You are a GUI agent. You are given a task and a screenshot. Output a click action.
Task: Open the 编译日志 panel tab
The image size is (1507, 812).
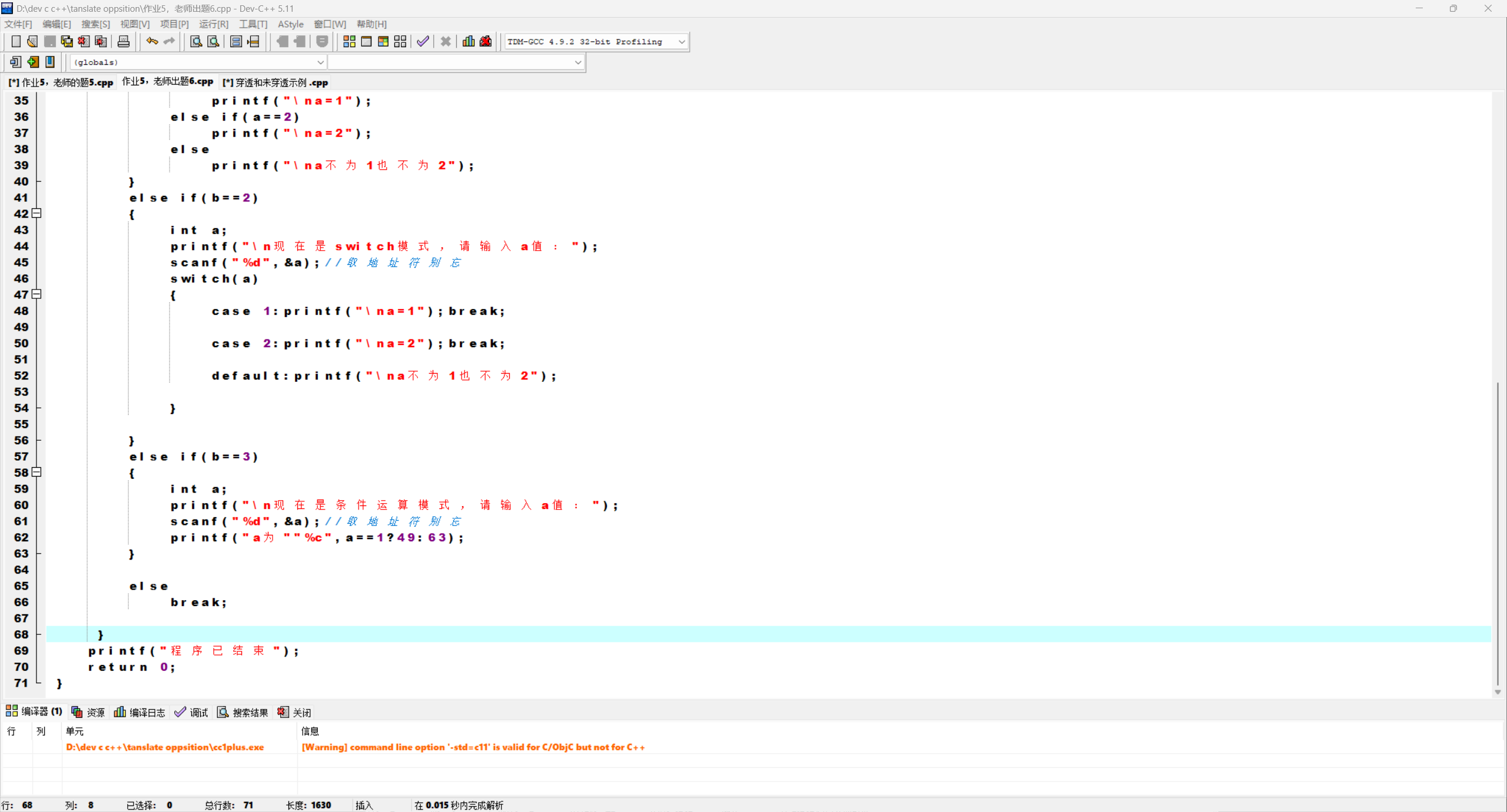140,713
